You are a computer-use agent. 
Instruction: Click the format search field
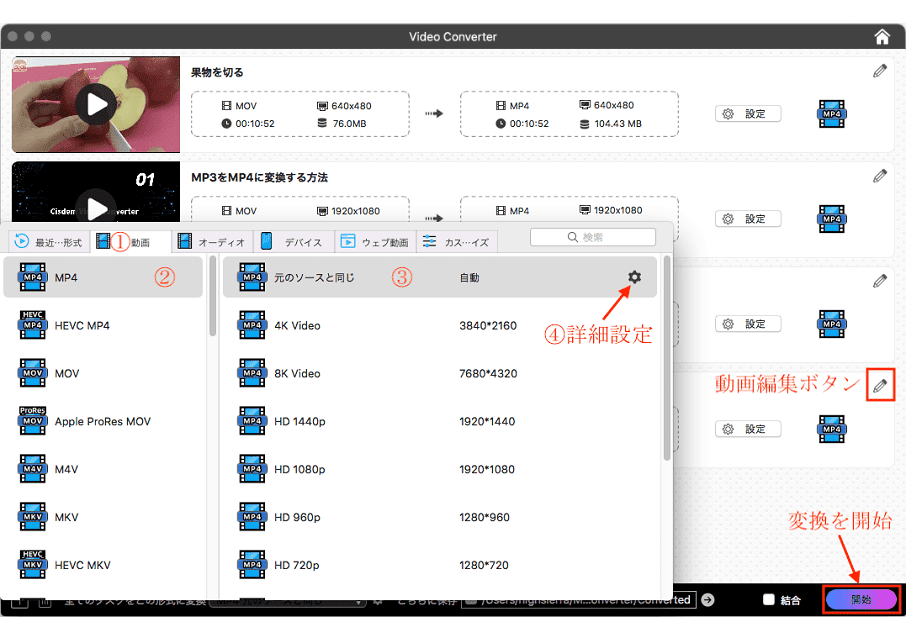tap(593, 237)
